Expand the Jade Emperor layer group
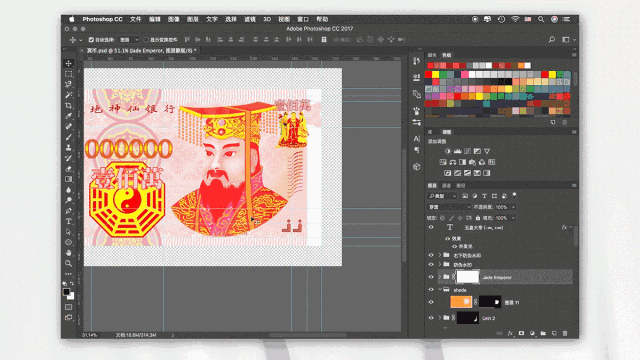Screen dimensions: 640x360 (x=440, y=277)
